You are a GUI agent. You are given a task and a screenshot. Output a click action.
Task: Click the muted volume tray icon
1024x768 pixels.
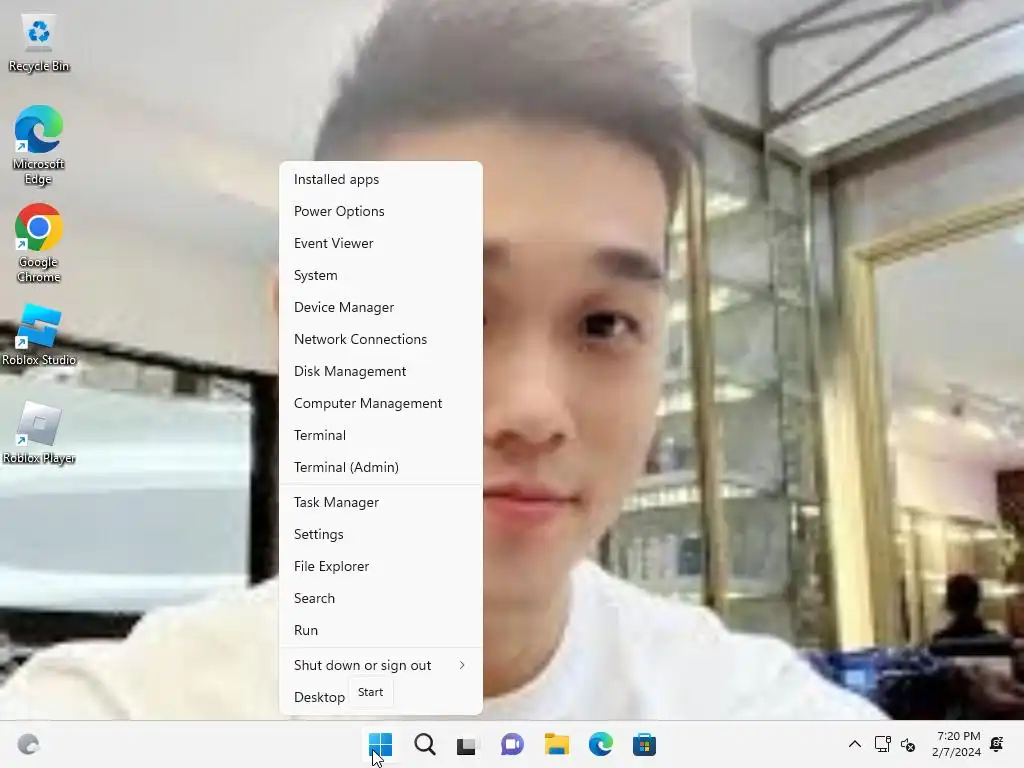tap(908, 744)
